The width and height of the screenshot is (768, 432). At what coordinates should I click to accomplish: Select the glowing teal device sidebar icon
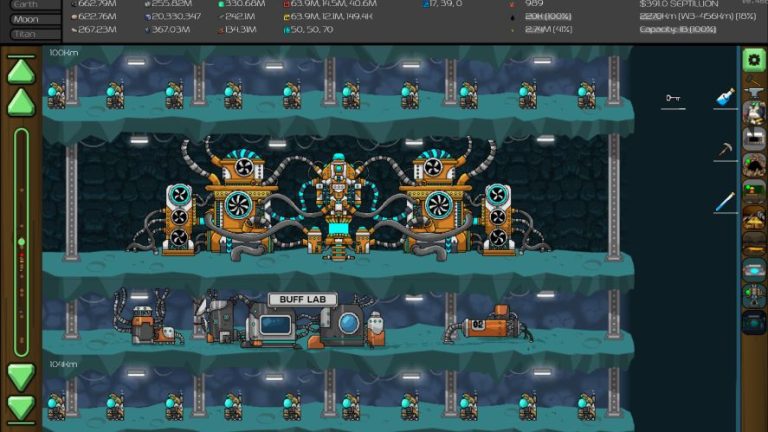pyautogui.click(x=754, y=270)
